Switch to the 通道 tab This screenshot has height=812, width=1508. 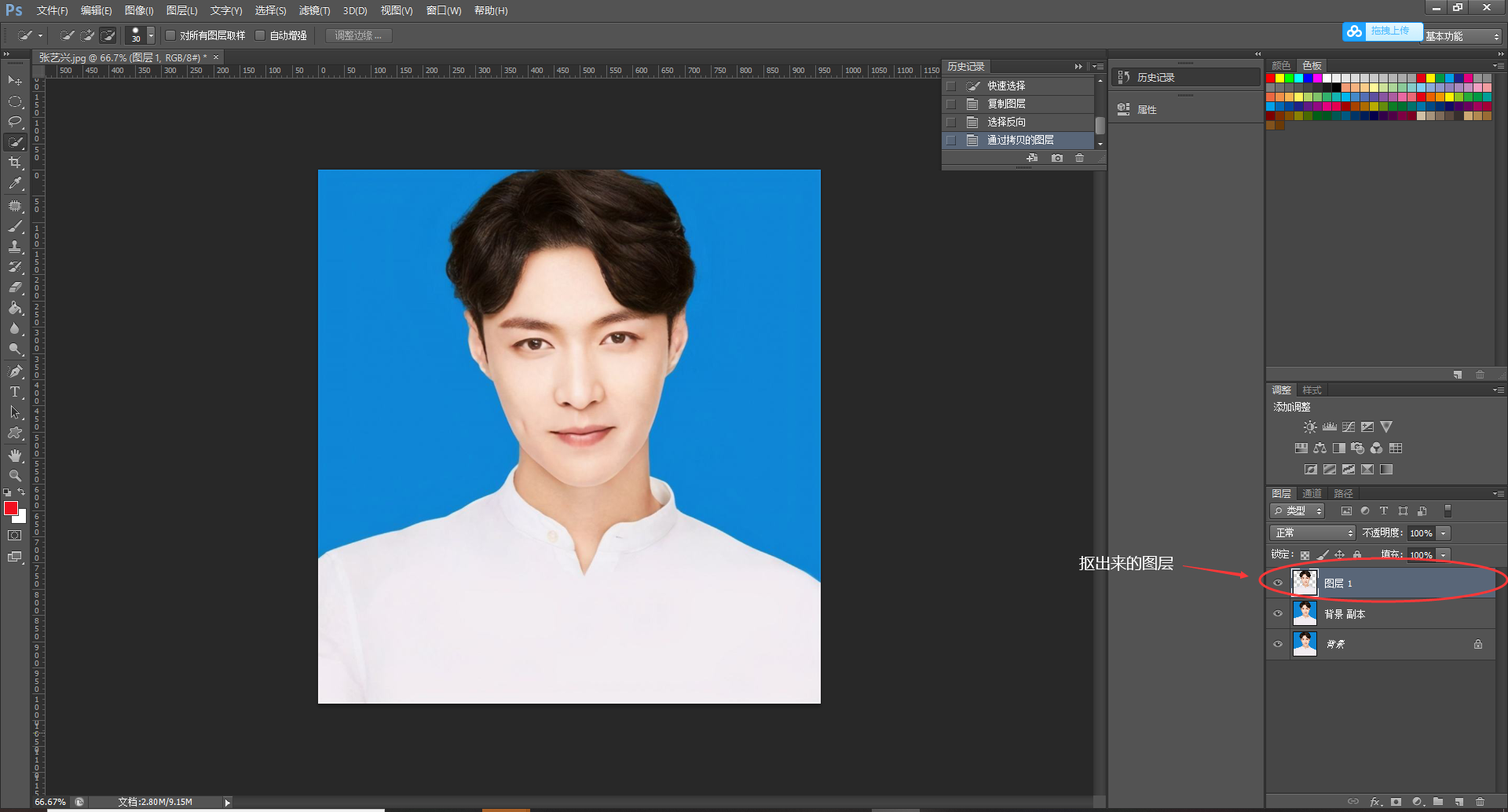tap(1312, 493)
